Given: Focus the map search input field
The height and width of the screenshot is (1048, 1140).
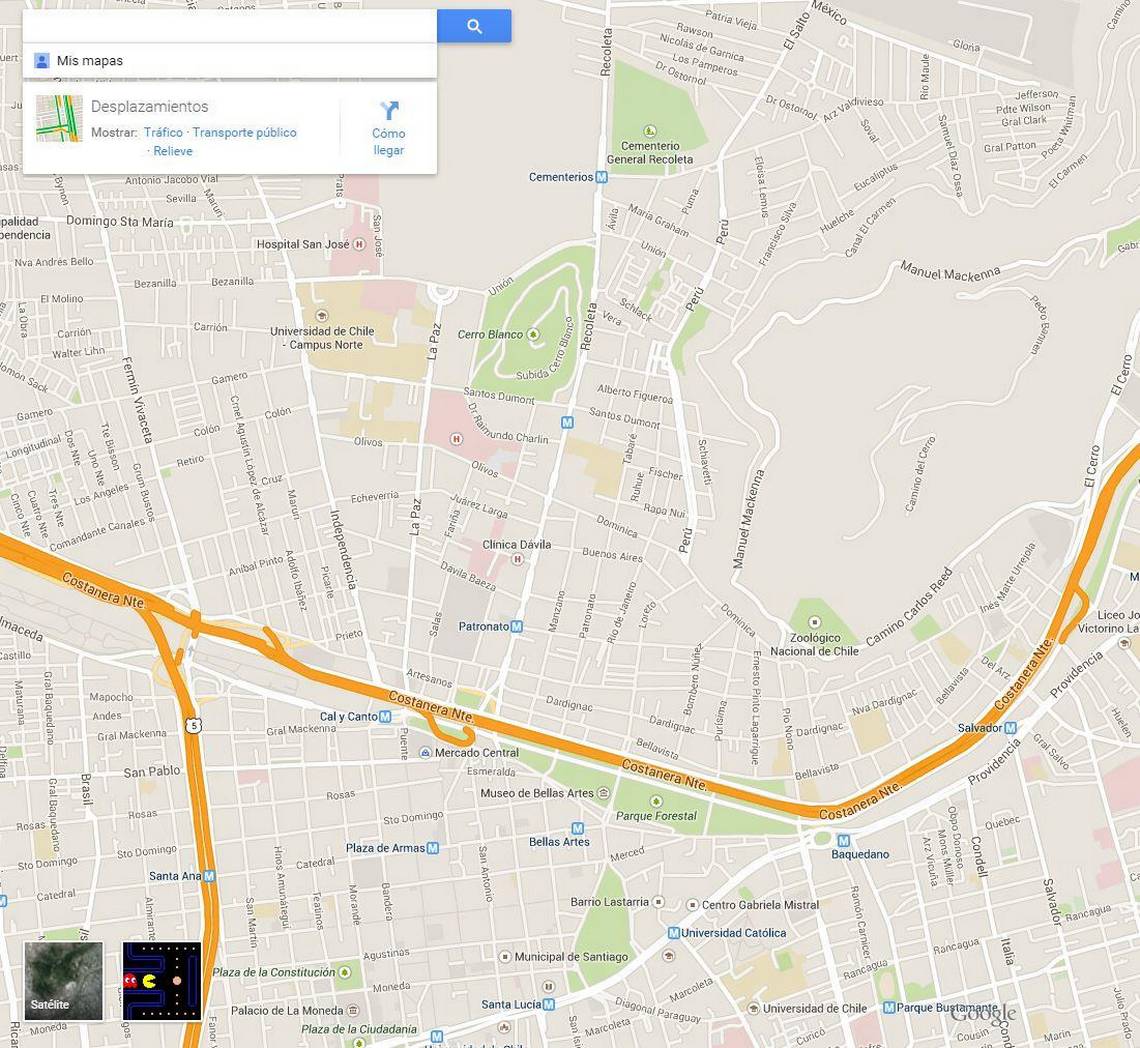Looking at the screenshot, I should click(230, 26).
